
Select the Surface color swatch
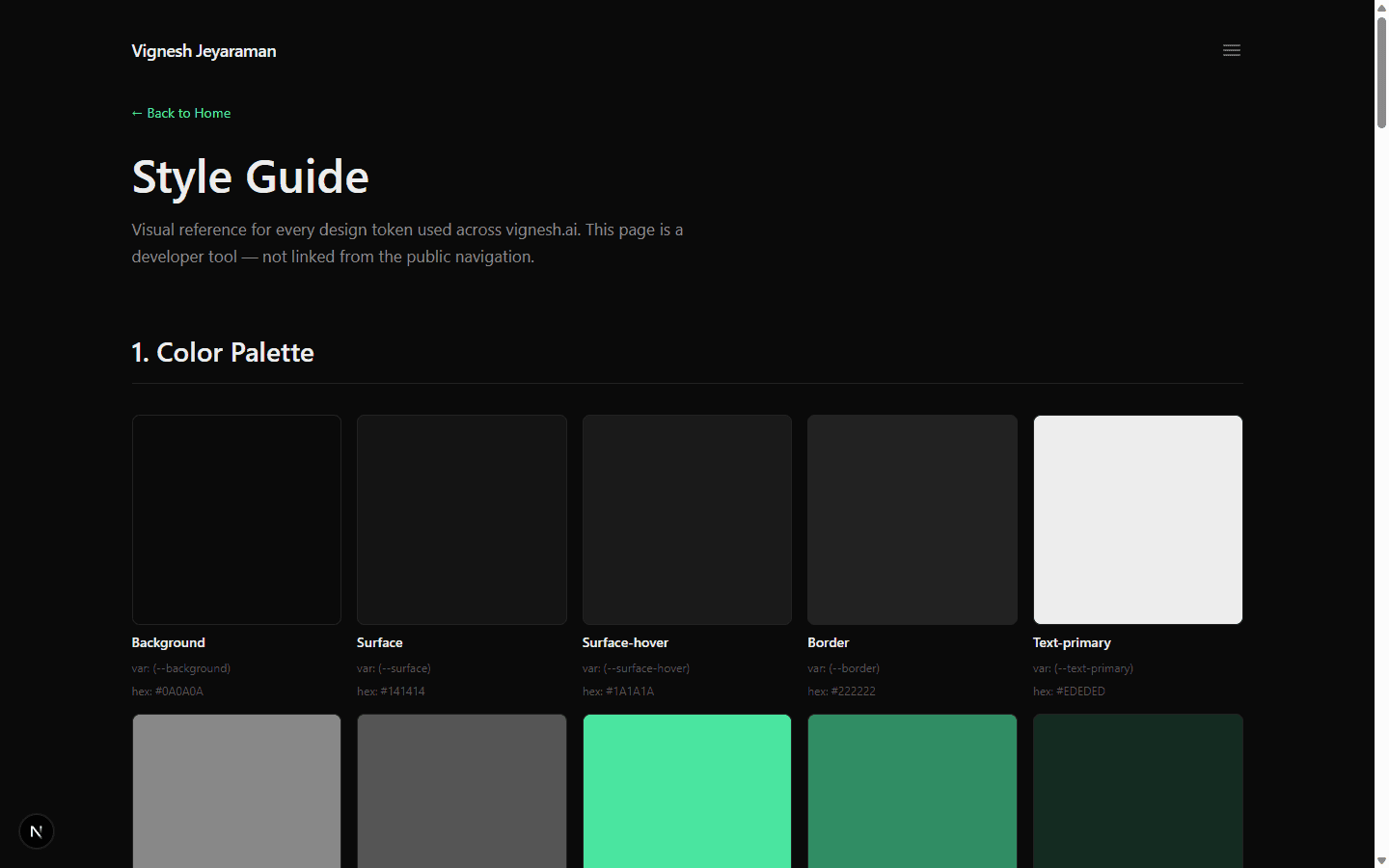(461, 519)
